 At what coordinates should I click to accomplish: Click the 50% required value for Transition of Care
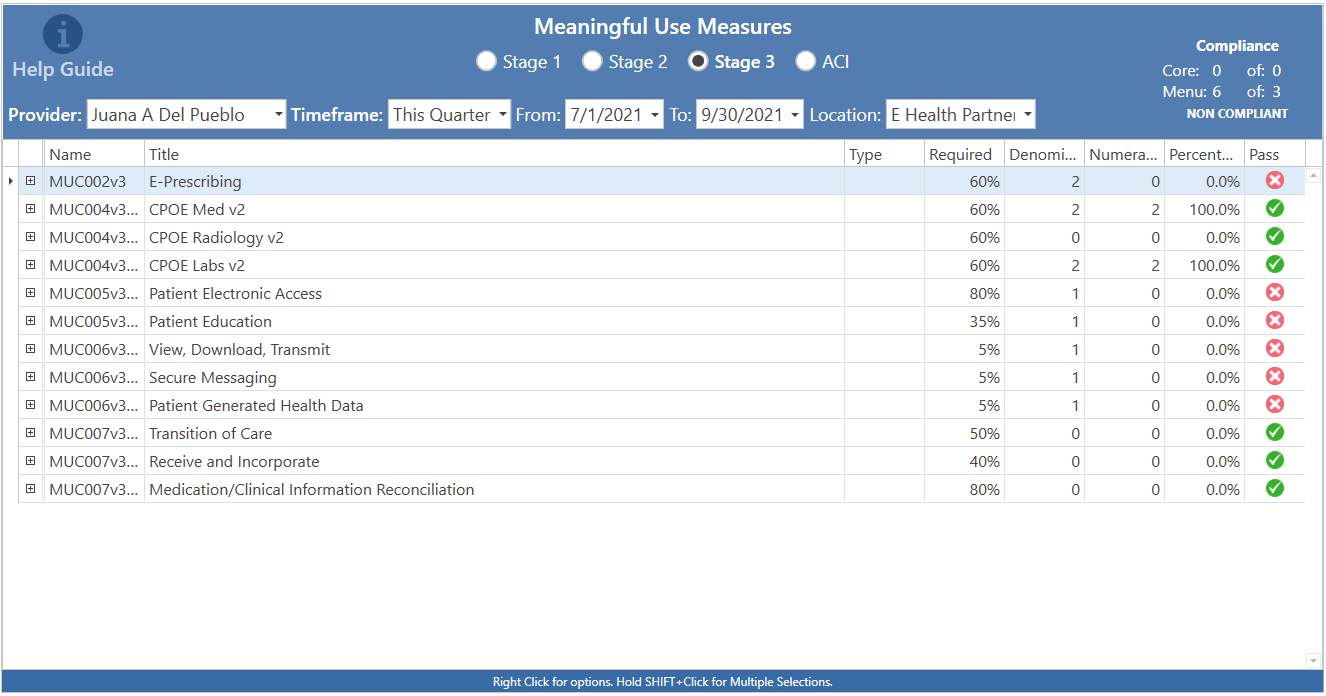point(984,433)
